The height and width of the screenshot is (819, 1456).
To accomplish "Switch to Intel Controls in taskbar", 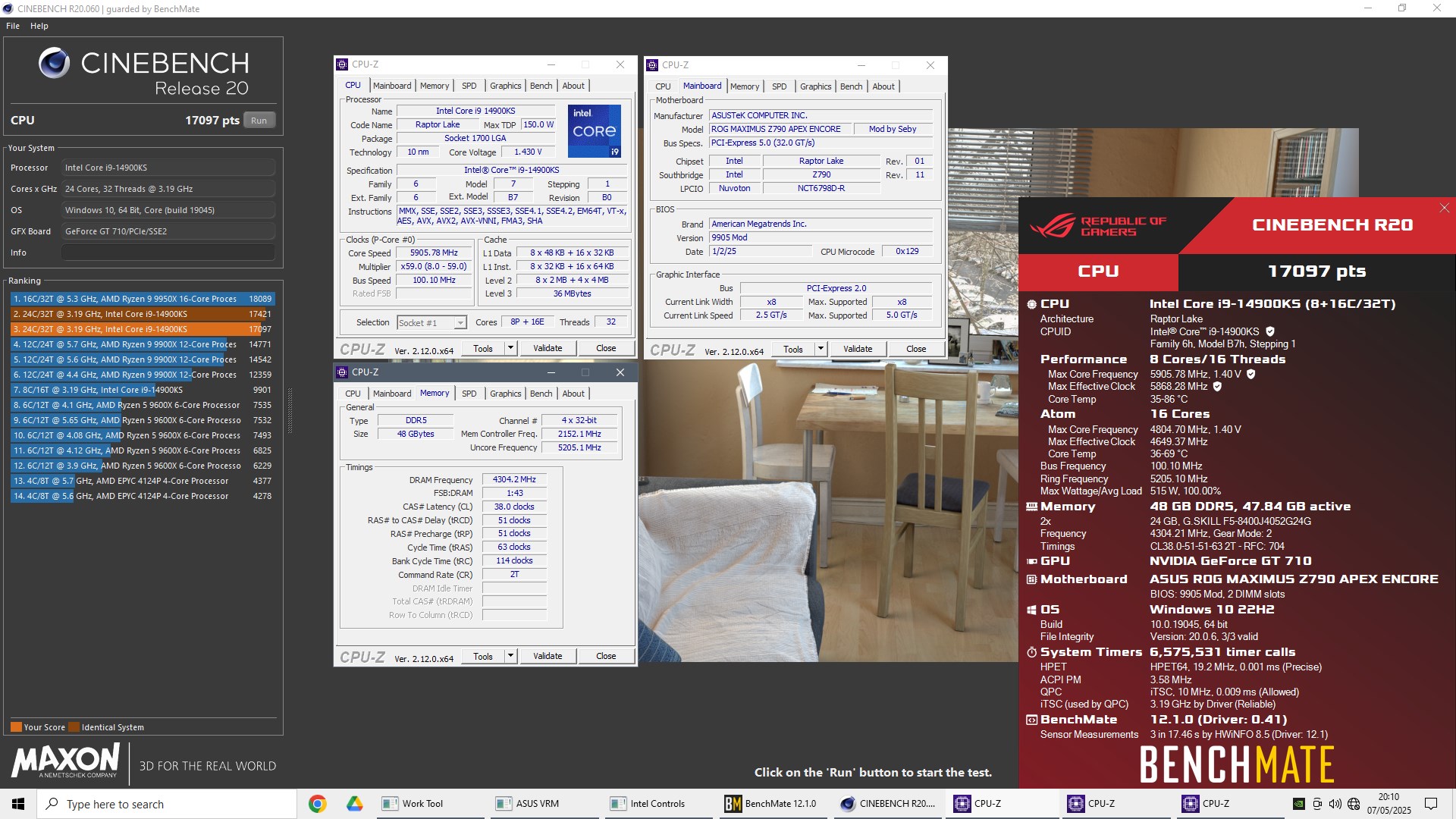I will pos(657,804).
